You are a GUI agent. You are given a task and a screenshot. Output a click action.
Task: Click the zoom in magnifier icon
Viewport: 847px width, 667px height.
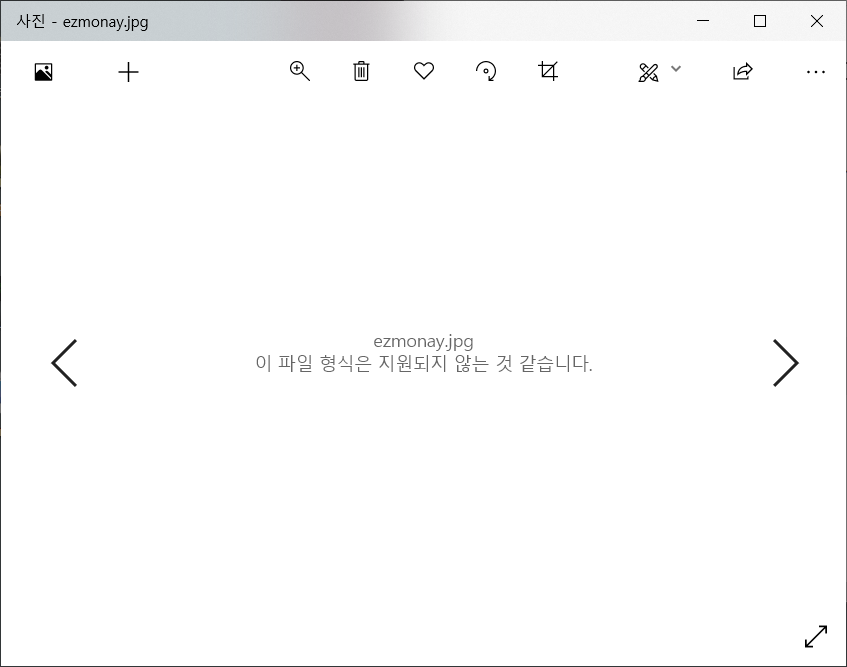pos(300,71)
